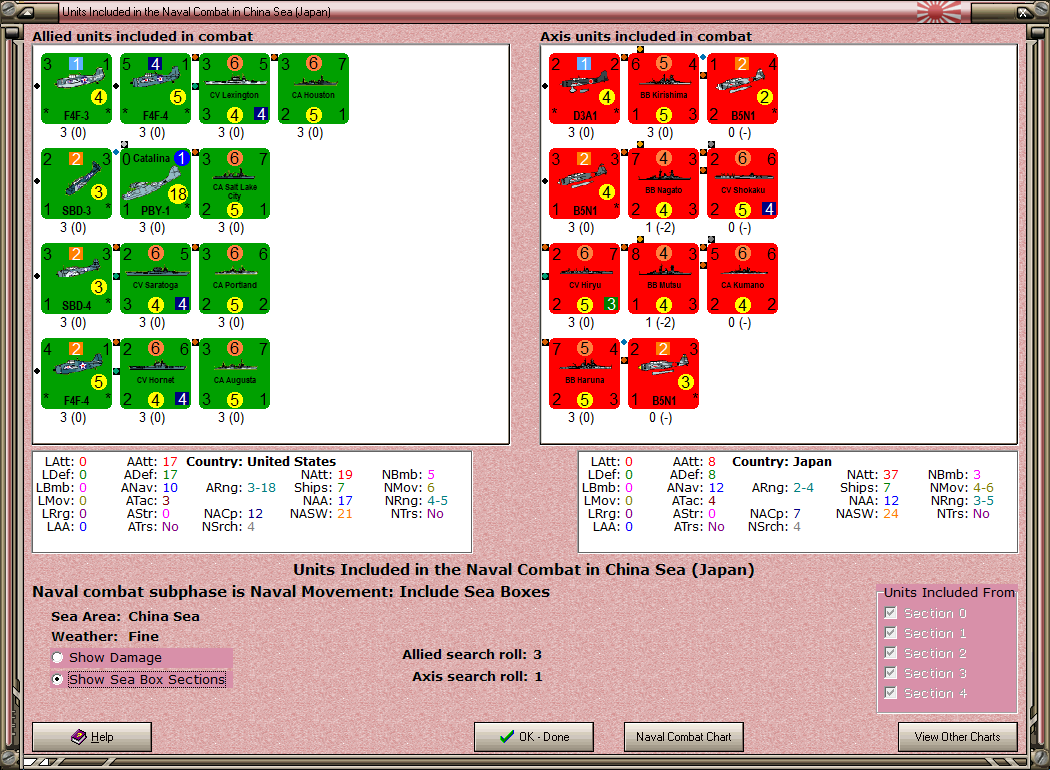Image resolution: width=1050 pixels, height=770 pixels.
Task: Click the BB Mutsu battleship counter
Action: coord(664,279)
